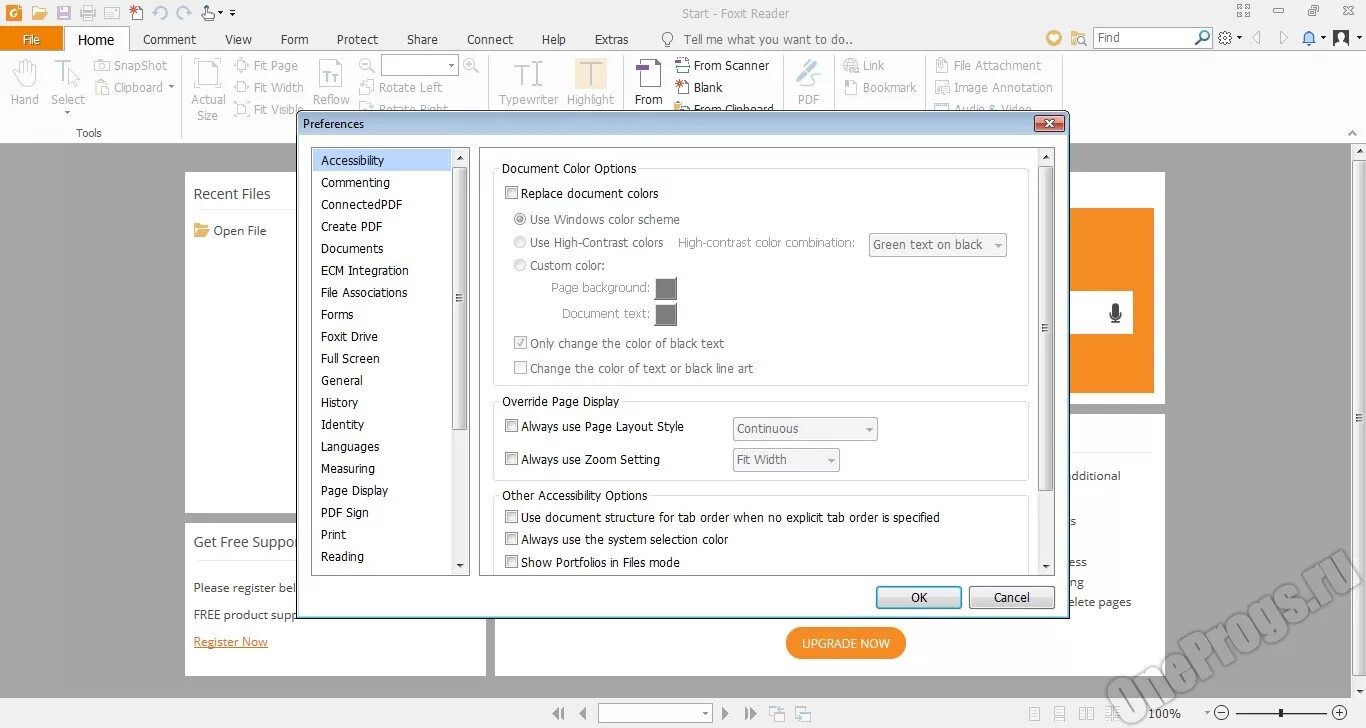Enable Replace document colors checkbox
This screenshot has width=1366, height=728.
pyautogui.click(x=511, y=193)
